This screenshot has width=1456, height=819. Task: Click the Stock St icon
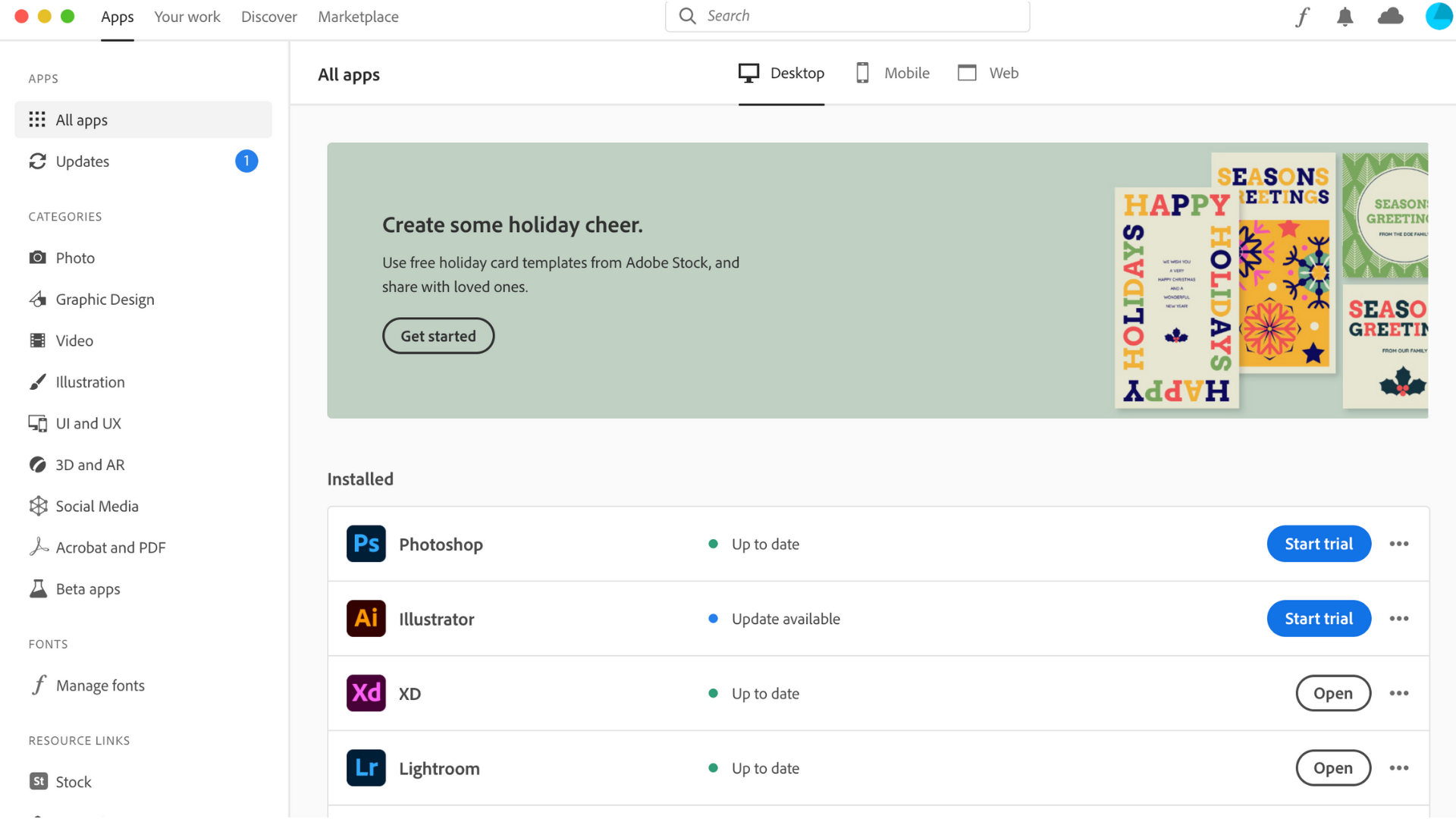[x=38, y=781]
